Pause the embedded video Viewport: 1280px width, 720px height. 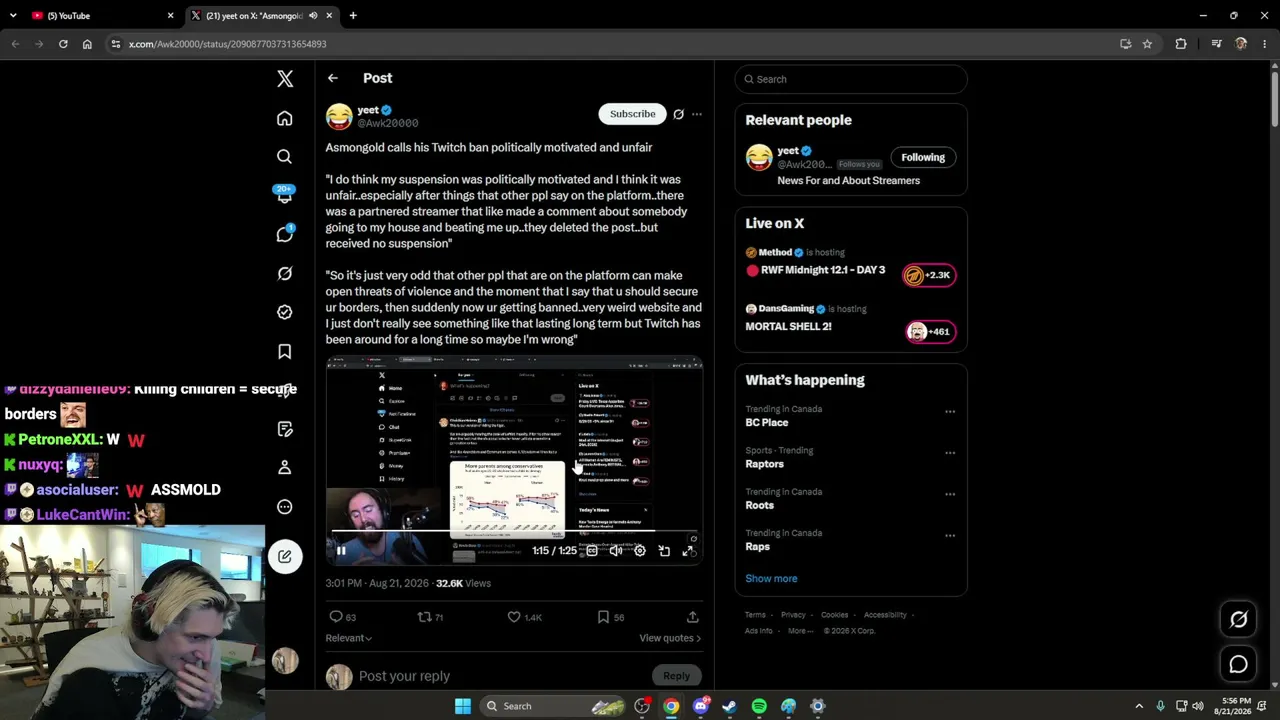tap(341, 551)
